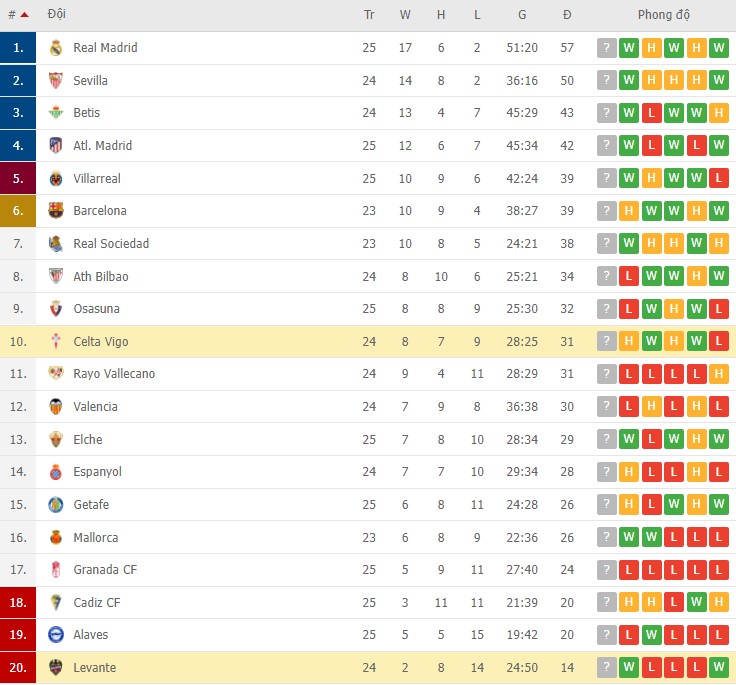Image resolution: width=736 pixels, height=685 pixels.
Task: Click the Getafe club crest icon
Action: [x=56, y=505]
